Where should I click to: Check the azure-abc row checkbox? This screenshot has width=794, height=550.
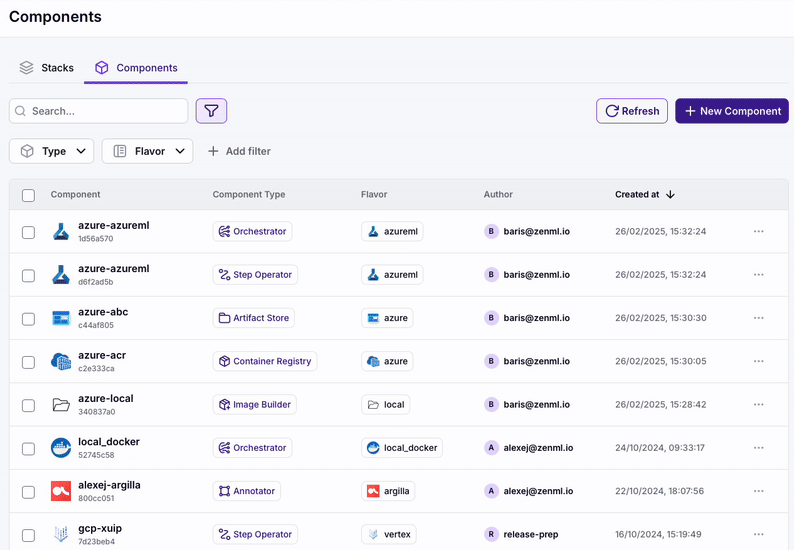coord(28,318)
